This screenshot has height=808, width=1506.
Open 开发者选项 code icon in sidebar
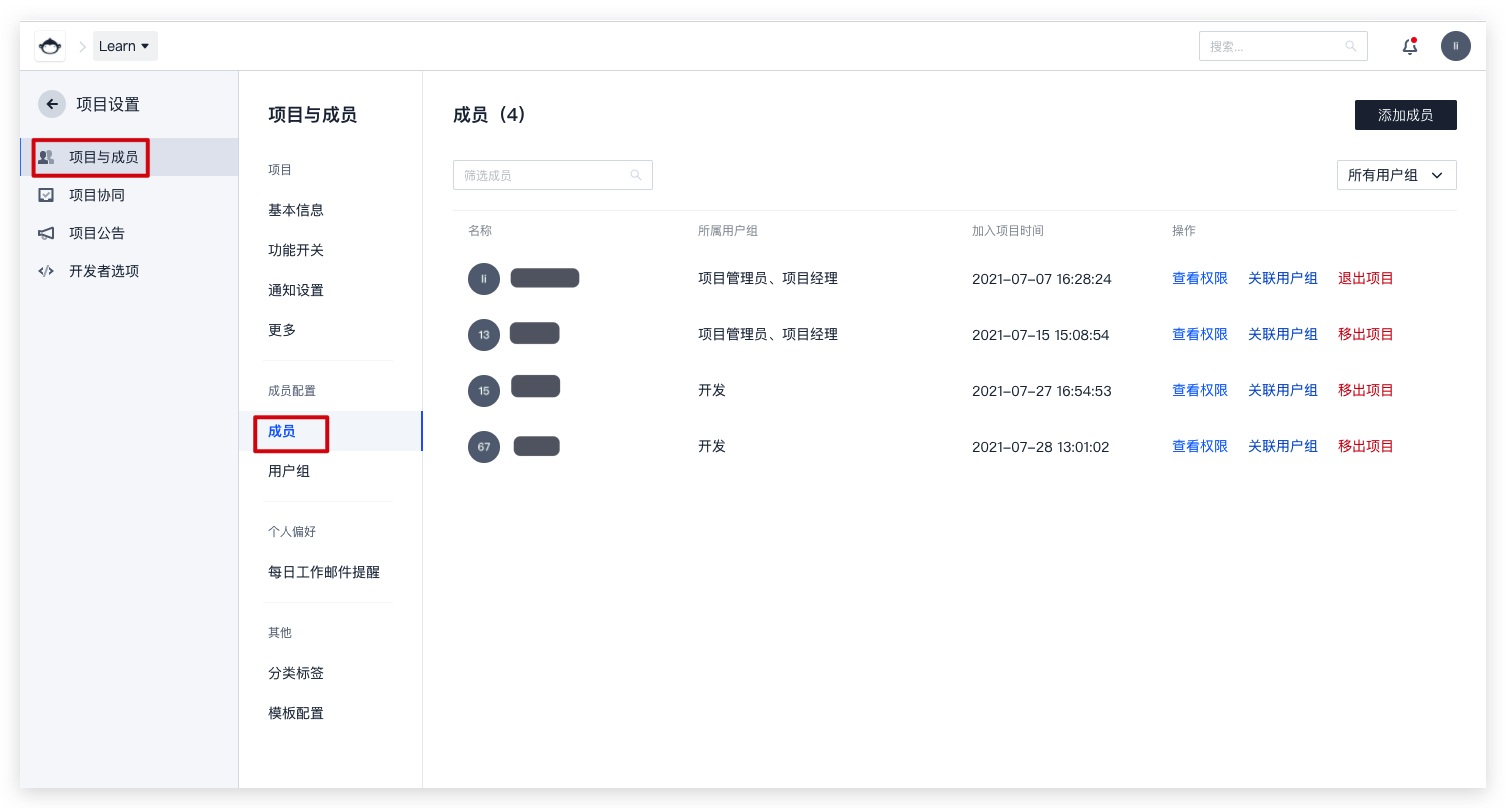pos(46,271)
